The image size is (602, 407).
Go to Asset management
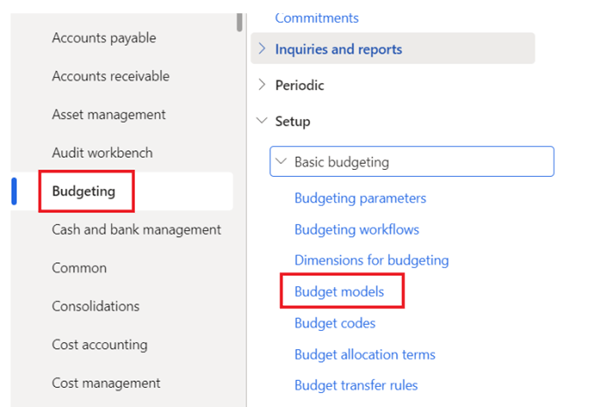[108, 115]
